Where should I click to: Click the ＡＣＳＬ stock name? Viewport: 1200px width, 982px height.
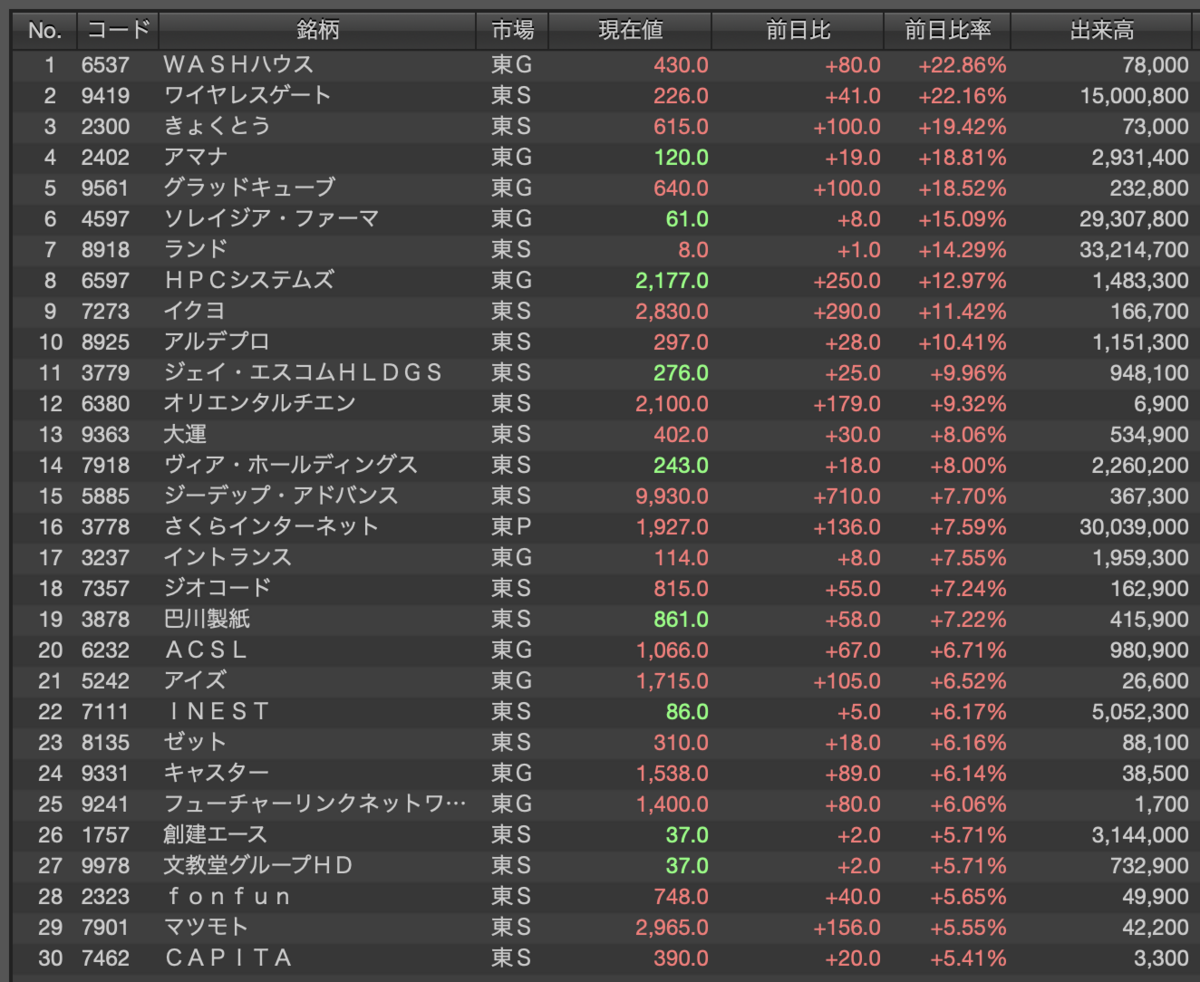coord(205,650)
